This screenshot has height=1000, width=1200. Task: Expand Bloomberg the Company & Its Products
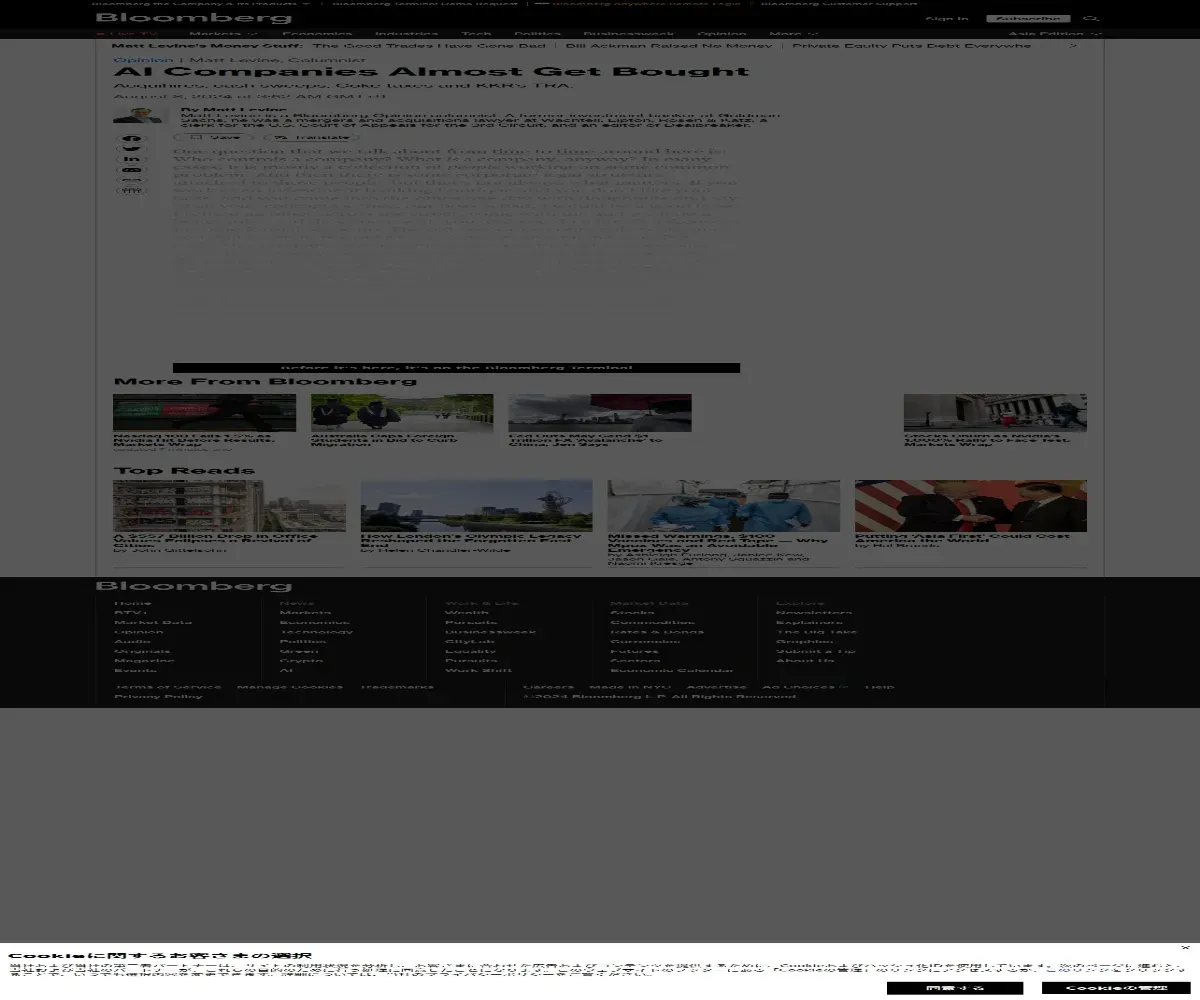[x=201, y=3]
